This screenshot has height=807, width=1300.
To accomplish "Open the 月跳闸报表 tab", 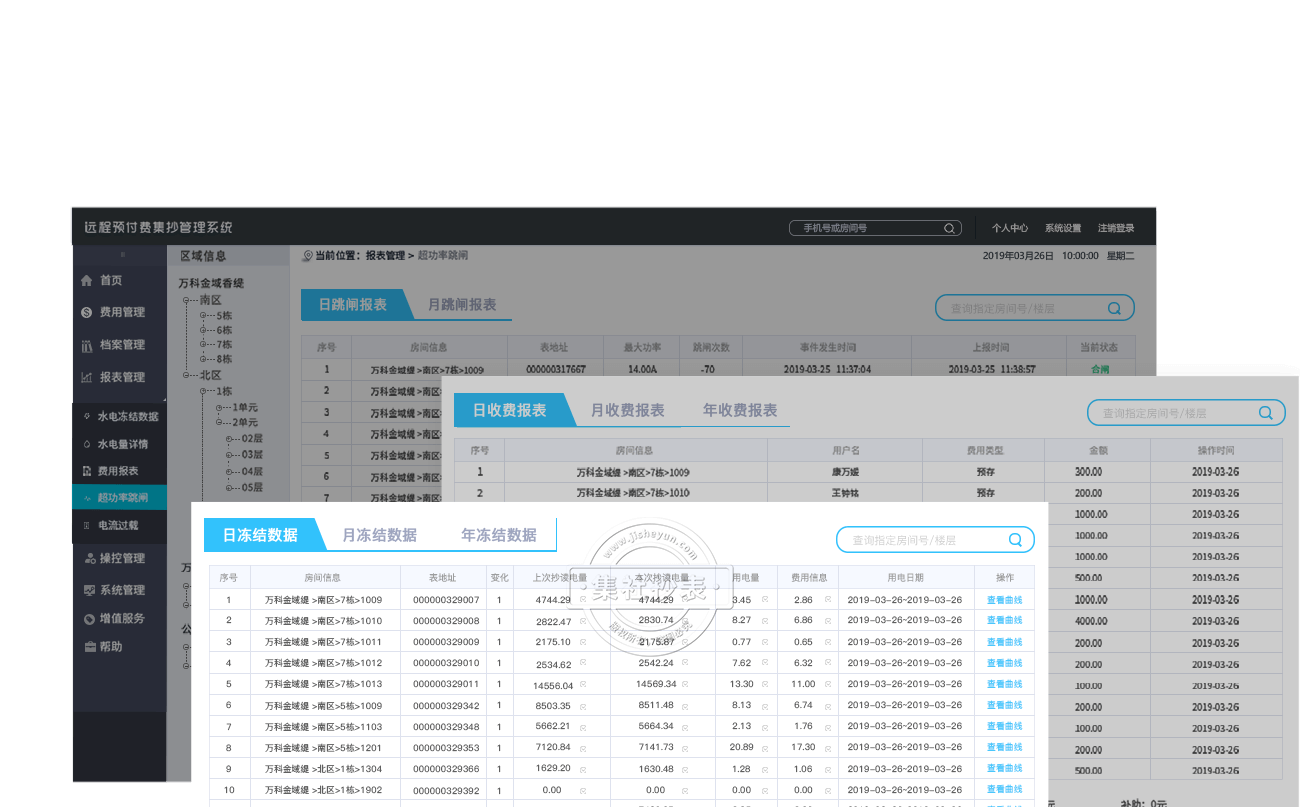I will (x=462, y=305).
